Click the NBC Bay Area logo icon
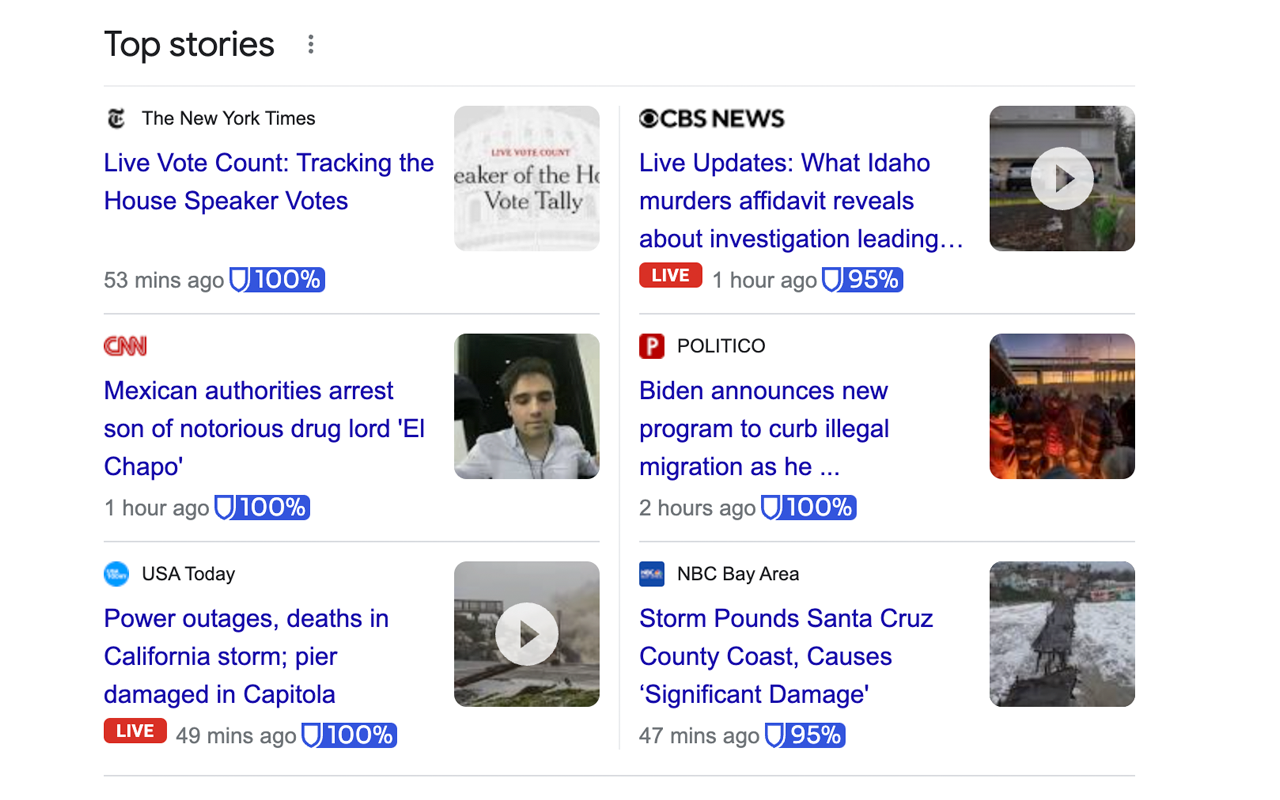This screenshot has width=1280, height=800. (651, 574)
